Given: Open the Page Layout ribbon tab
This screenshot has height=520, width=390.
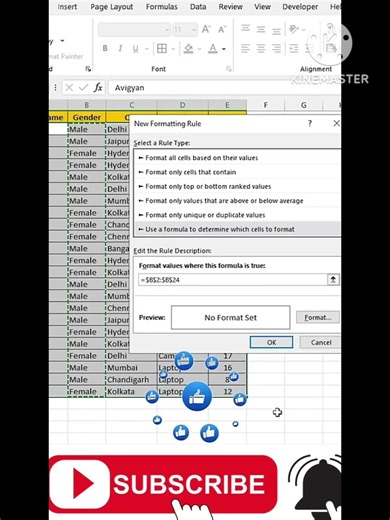Looking at the screenshot, I should coord(112,7).
